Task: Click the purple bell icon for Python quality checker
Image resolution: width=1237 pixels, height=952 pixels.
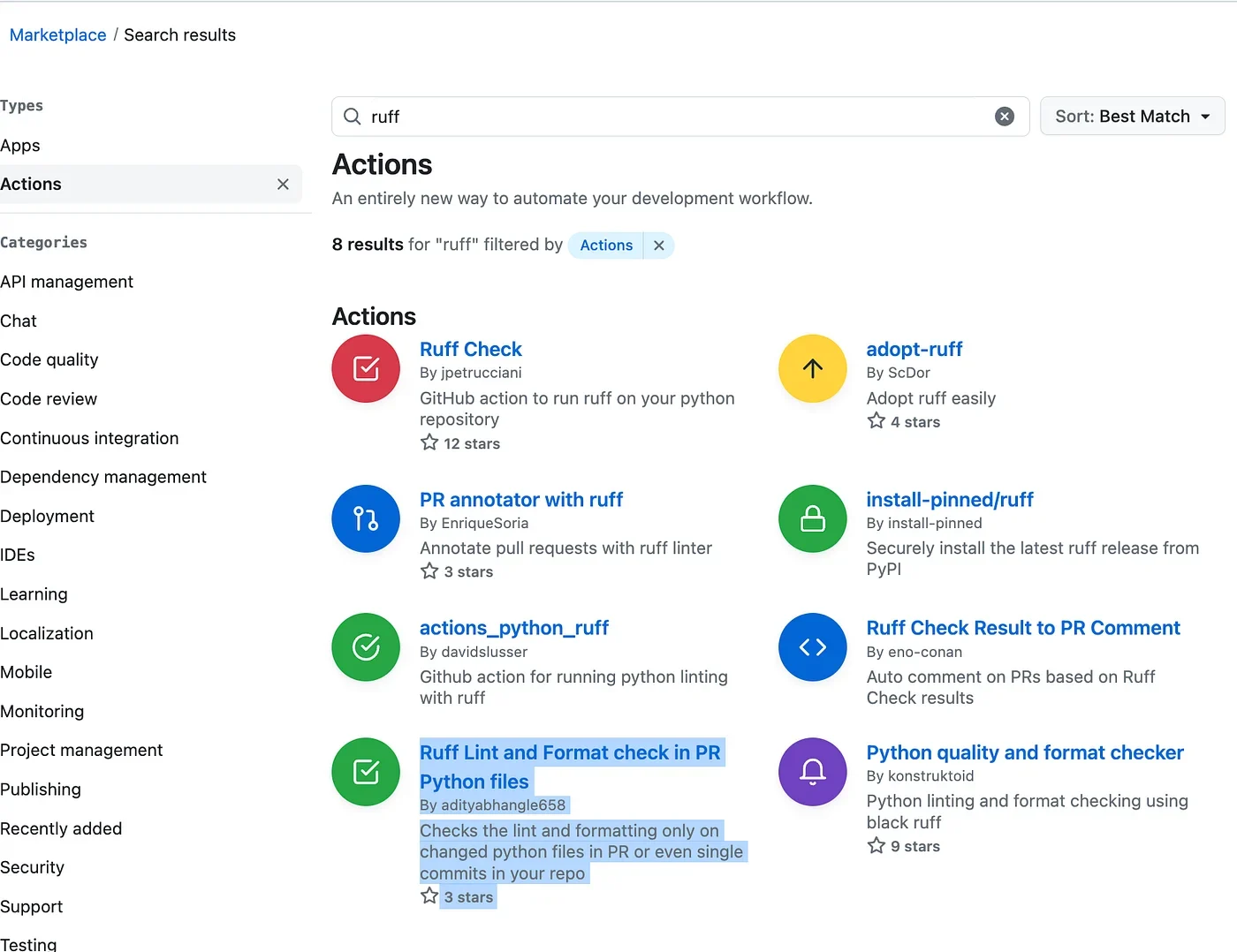Action: 813,772
